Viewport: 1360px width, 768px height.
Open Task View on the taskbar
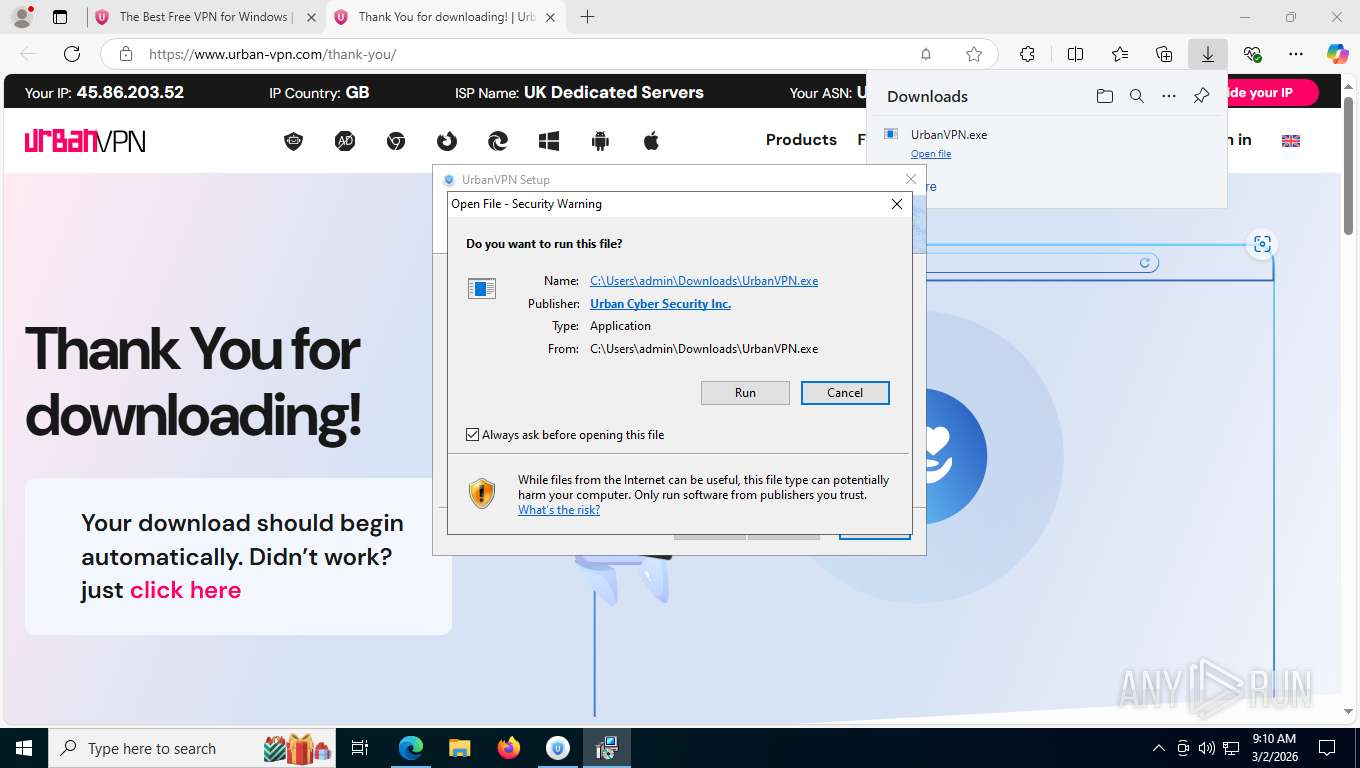coord(360,748)
